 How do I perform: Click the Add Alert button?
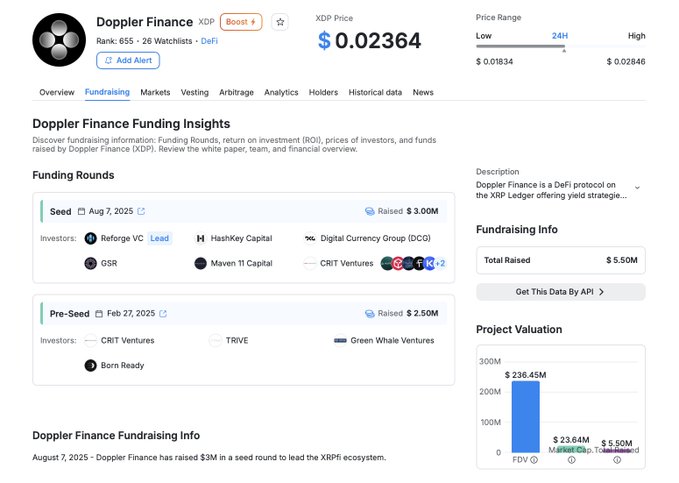(x=128, y=61)
